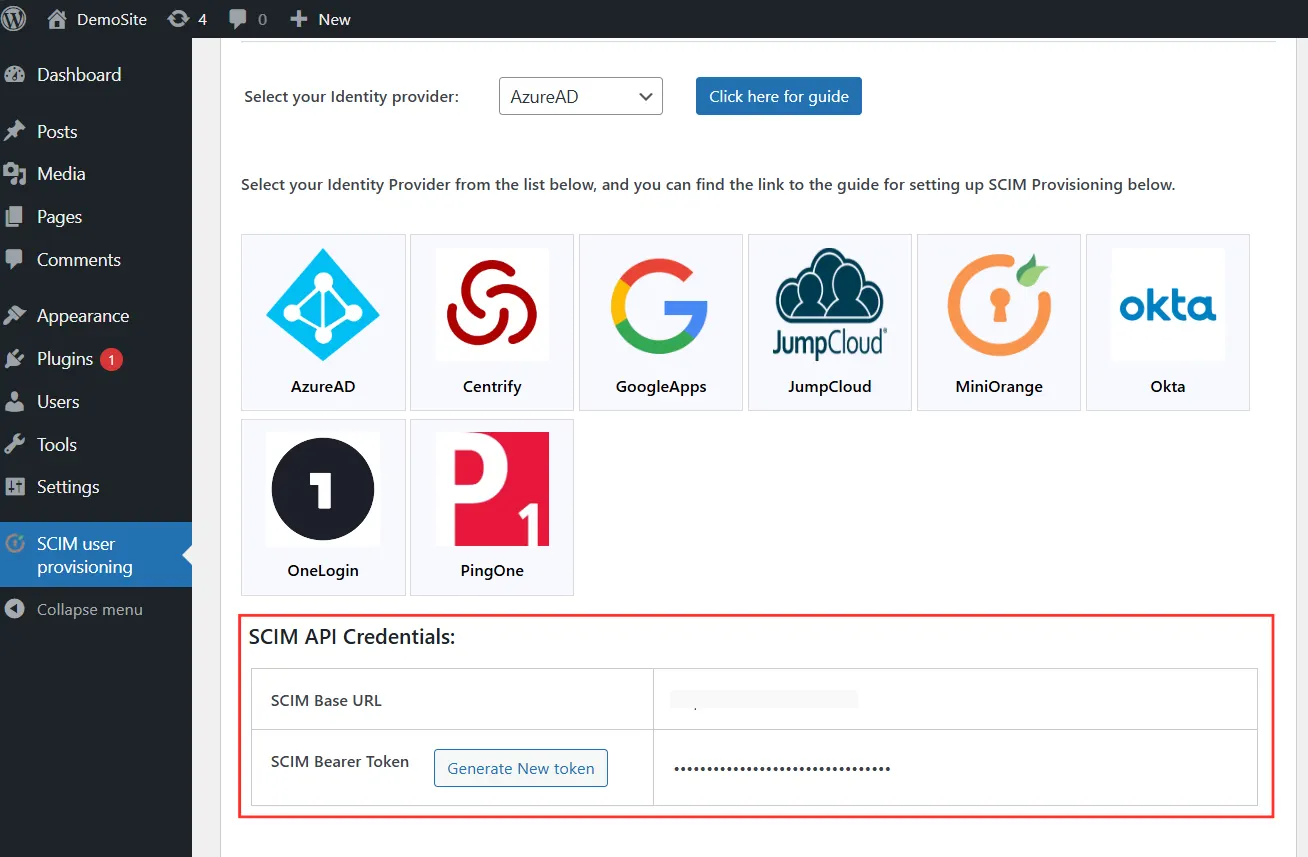Click Collapse menu link
This screenshot has height=857, width=1308.
click(x=90, y=609)
